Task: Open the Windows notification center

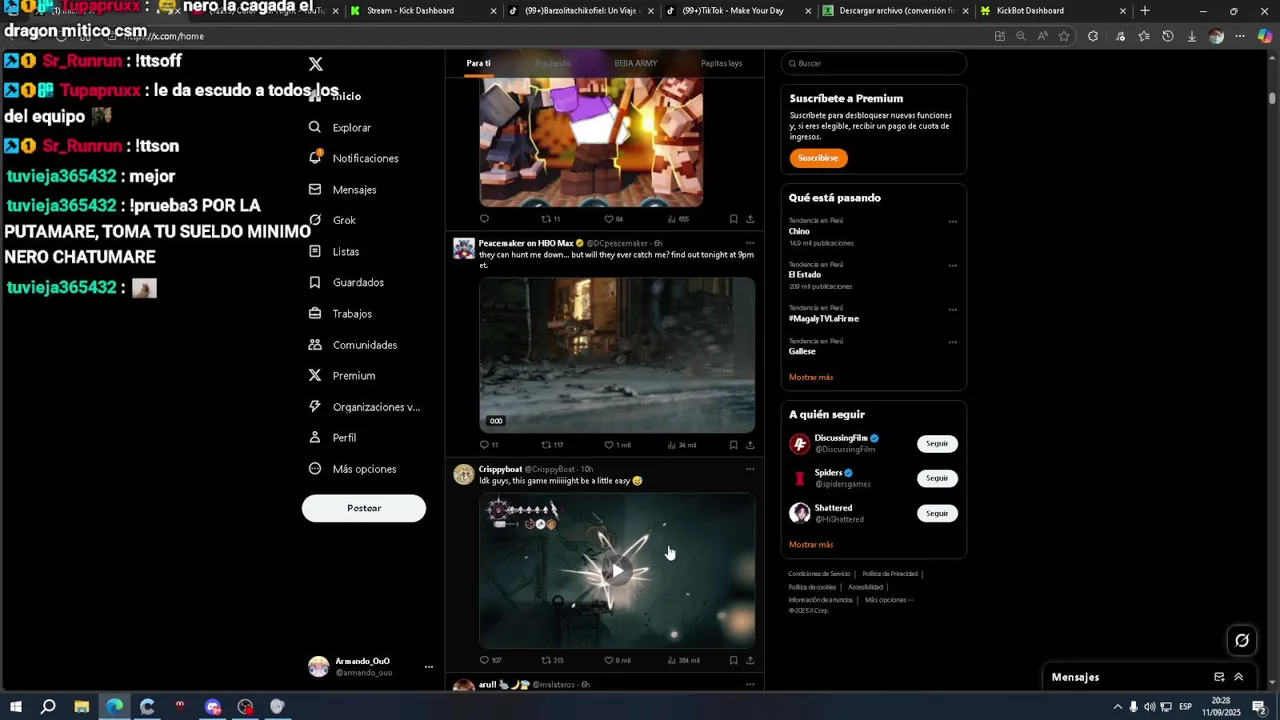Action: click(1259, 706)
